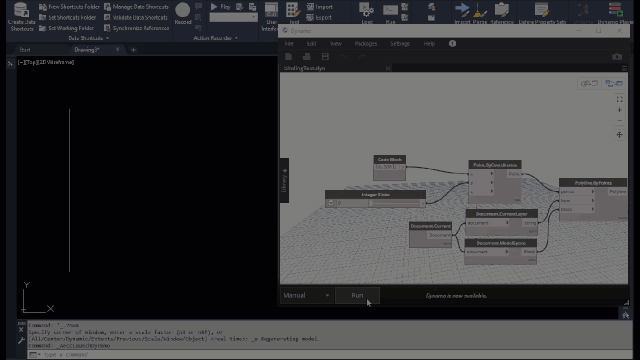Image resolution: width=640 pixels, height=360 pixels.
Task: Click Dynamo's New file toolbar icon
Action: click(x=289, y=57)
